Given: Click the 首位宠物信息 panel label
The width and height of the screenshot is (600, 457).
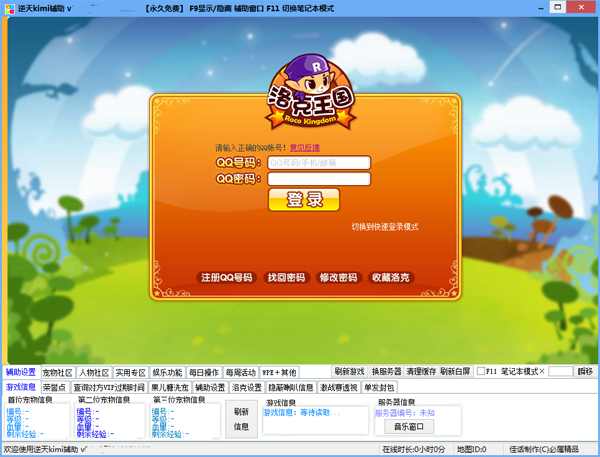Looking at the screenshot, I should click(x=30, y=400).
